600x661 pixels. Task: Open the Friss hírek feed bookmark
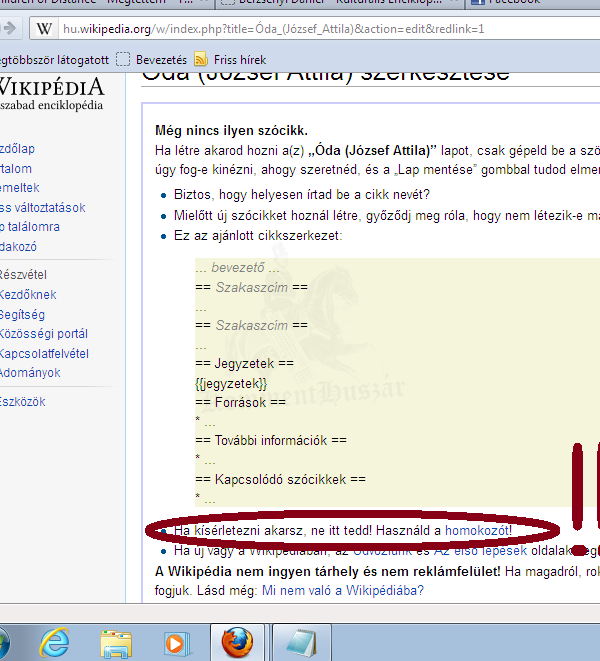click(231, 59)
